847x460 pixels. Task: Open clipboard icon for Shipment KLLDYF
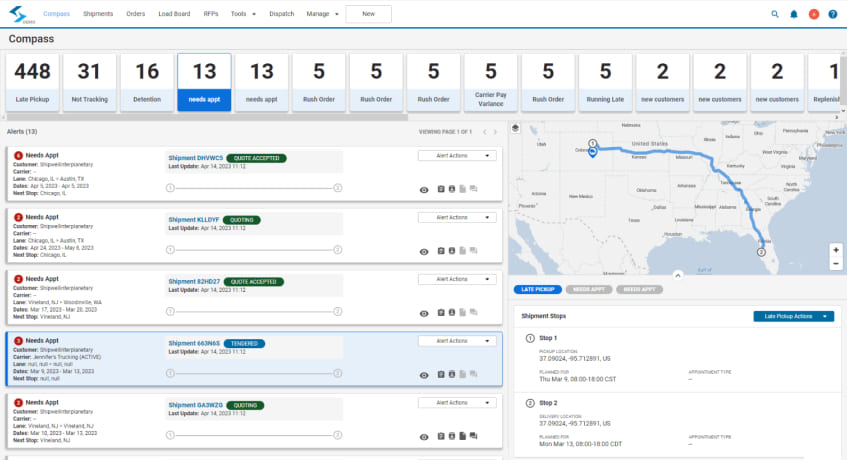(x=441, y=251)
